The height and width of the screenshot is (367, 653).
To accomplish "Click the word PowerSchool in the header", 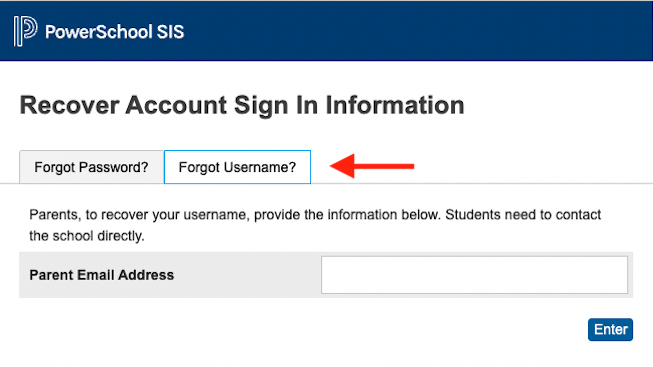I will [x=99, y=32].
